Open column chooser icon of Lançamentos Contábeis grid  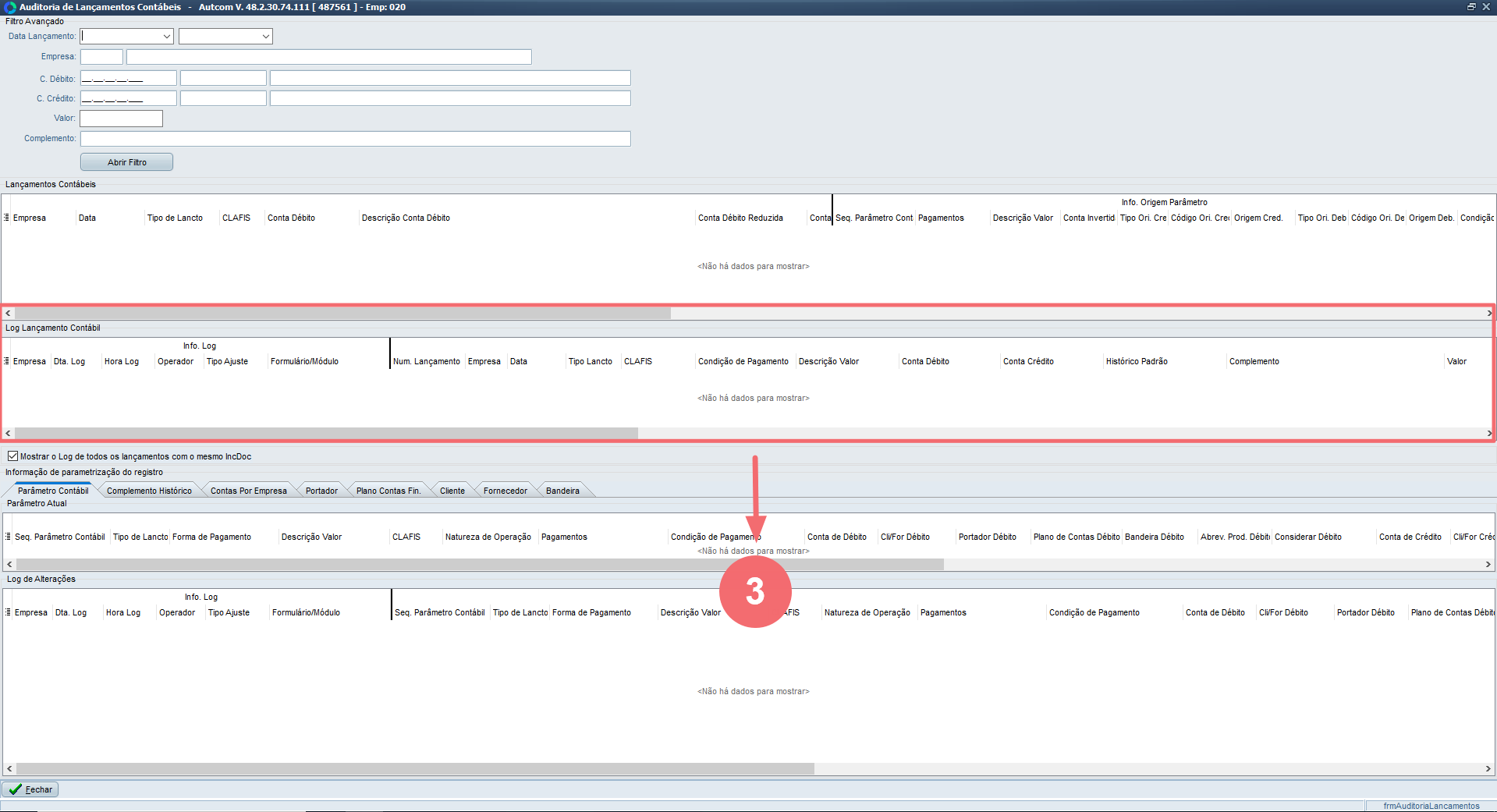pyautogui.click(x=7, y=218)
